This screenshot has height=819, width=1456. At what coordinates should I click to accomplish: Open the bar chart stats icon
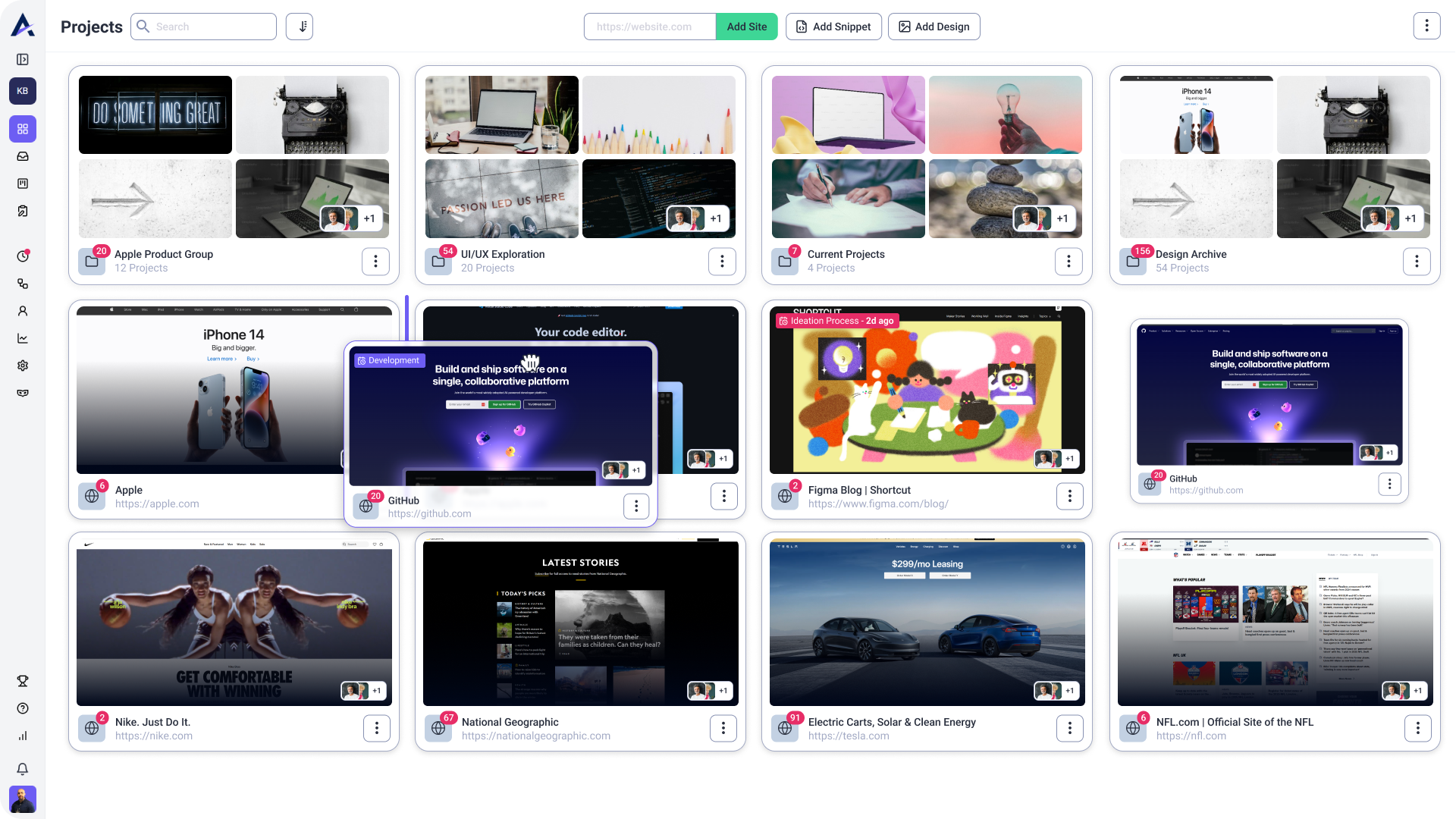coord(23,736)
